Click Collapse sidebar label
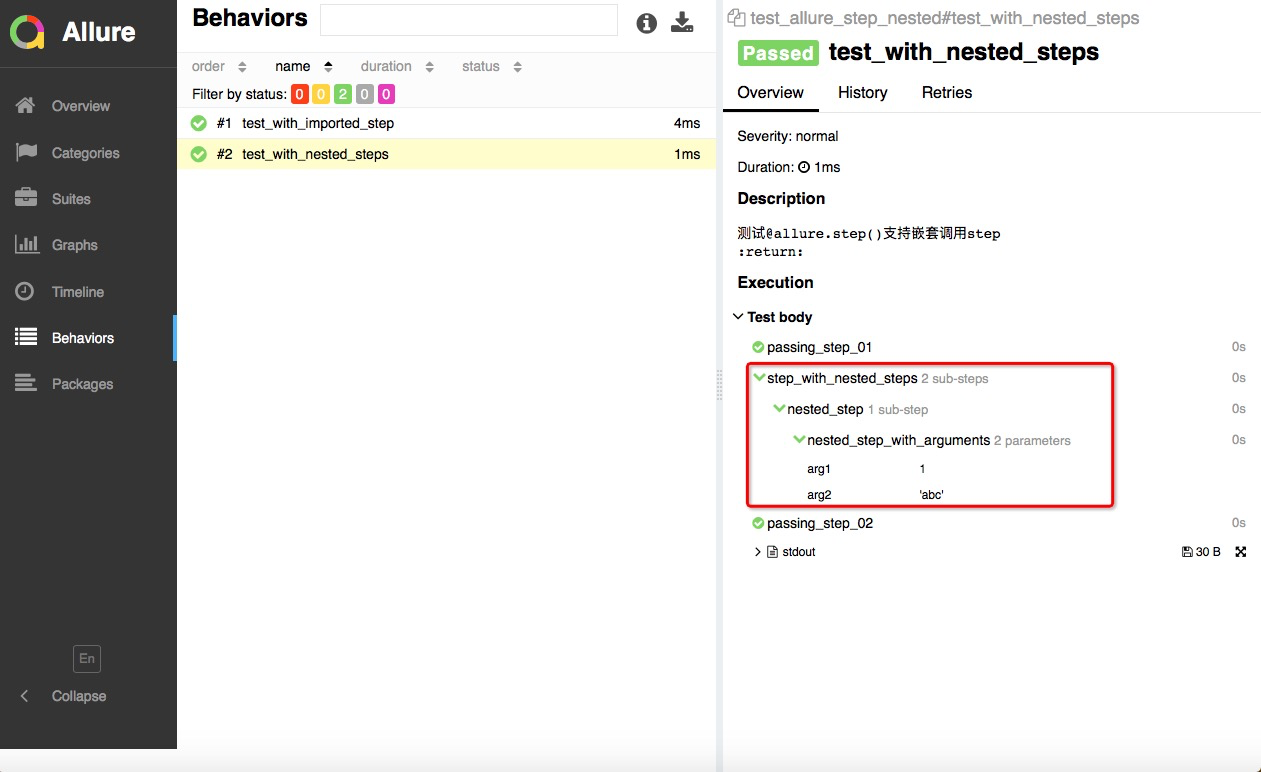Screen dimensions: 1261x772 coord(79,696)
